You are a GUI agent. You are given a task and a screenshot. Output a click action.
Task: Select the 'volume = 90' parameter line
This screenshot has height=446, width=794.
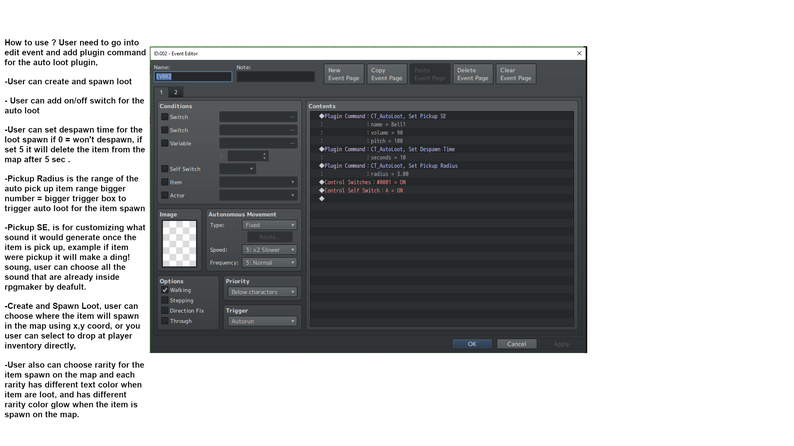click(x=442, y=133)
